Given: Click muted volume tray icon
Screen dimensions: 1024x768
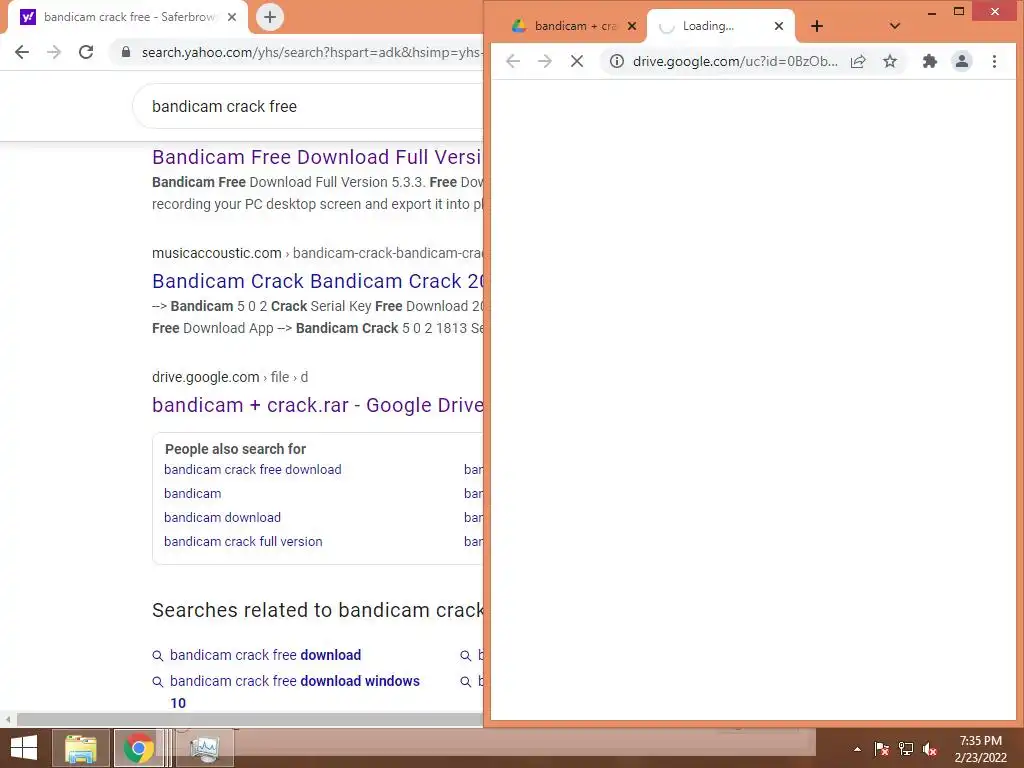Looking at the screenshot, I should point(930,749).
